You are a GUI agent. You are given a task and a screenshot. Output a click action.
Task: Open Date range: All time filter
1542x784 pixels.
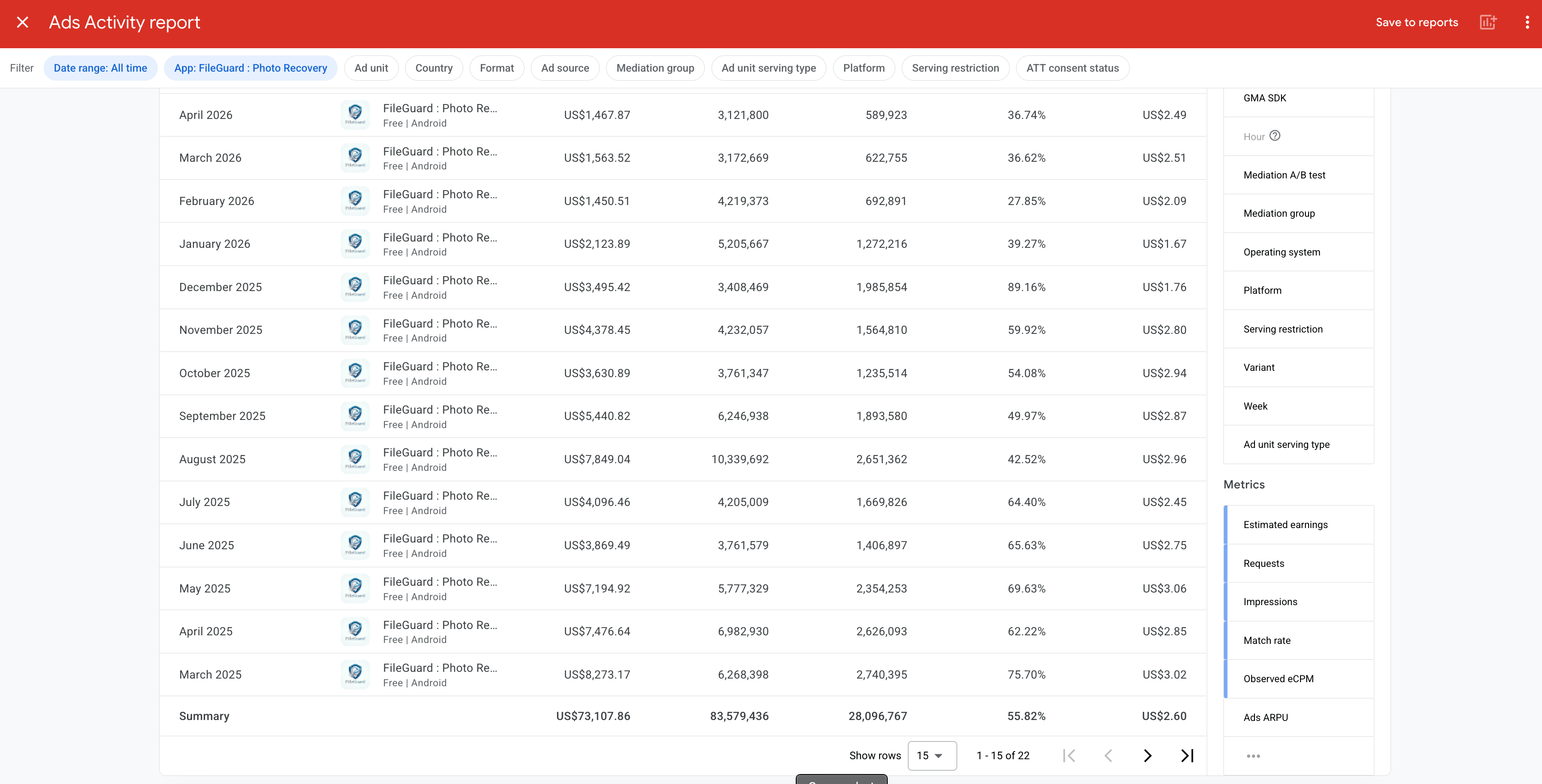pos(100,68)
